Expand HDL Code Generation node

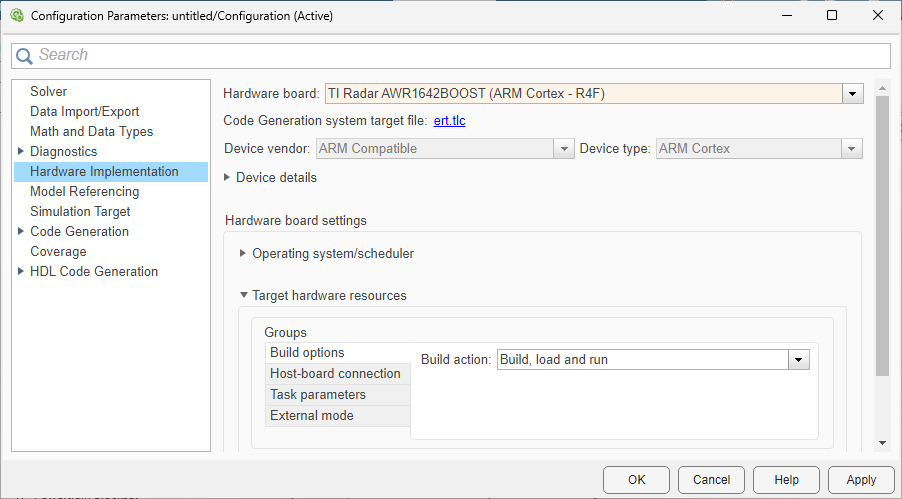[x=21, y=272]
